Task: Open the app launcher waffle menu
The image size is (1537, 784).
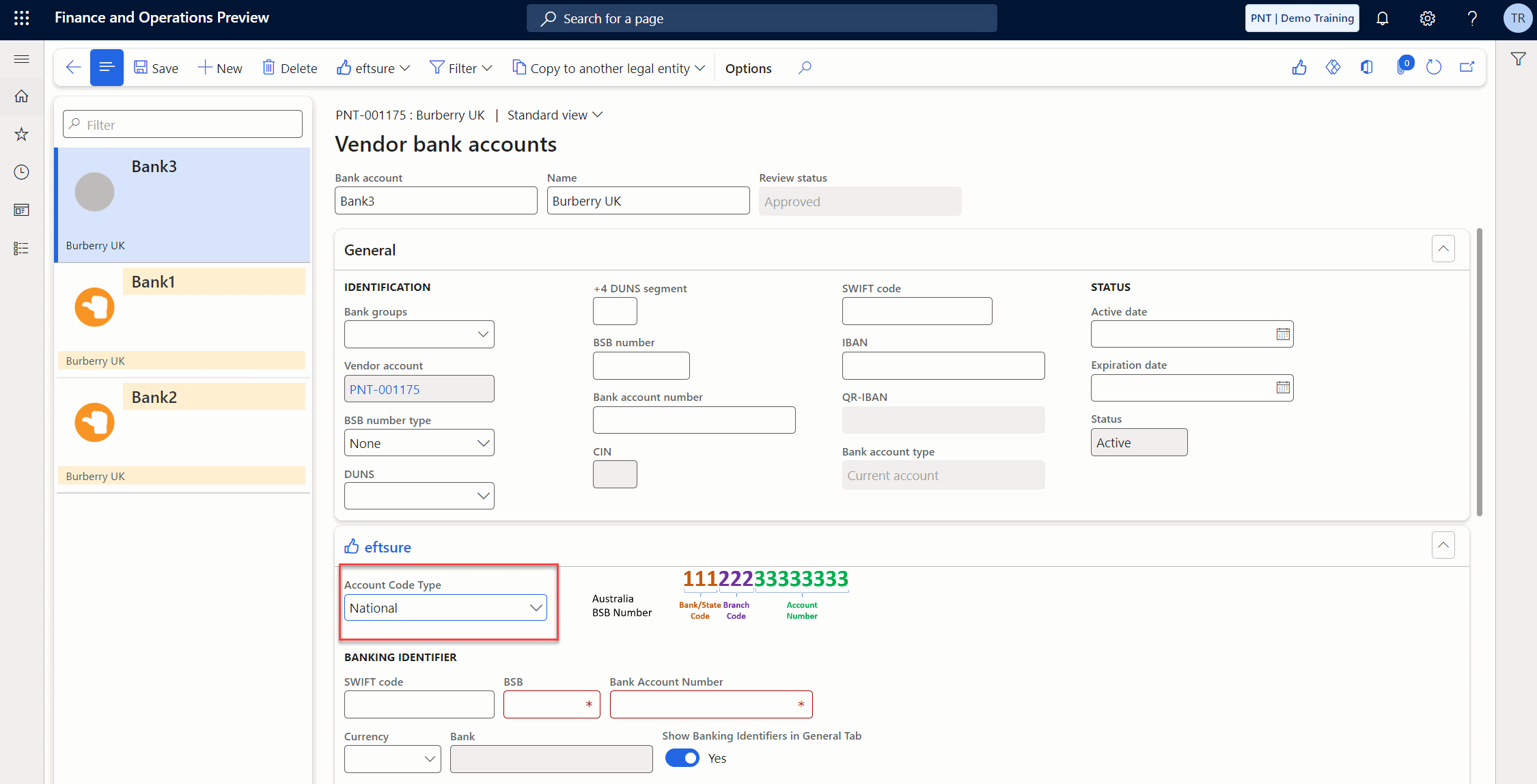Action: (21, 18)
